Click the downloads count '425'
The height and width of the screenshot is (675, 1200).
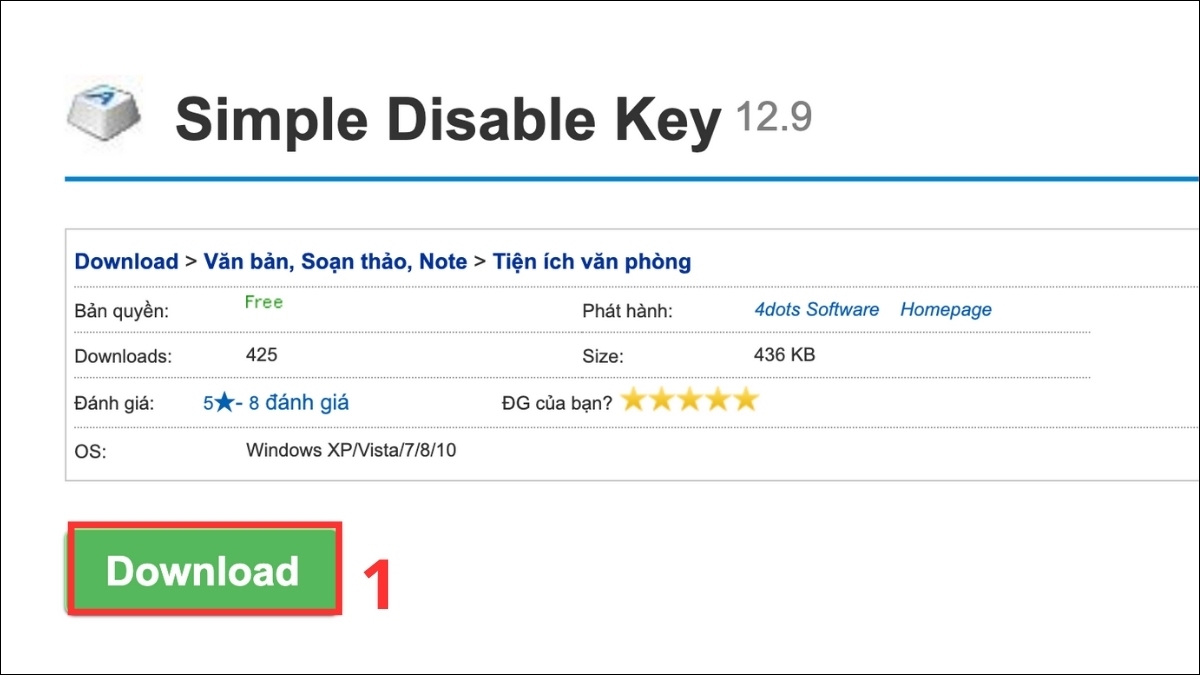(x=262, y=354)
